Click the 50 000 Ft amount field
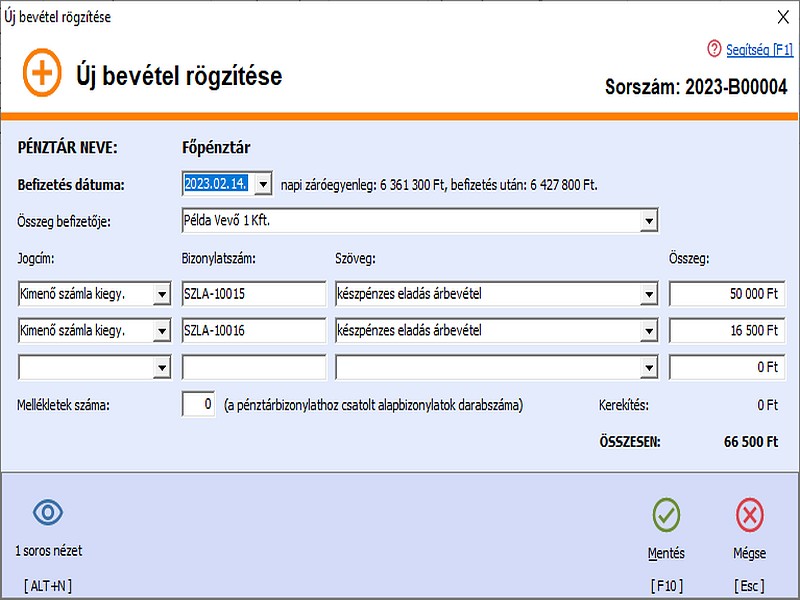Image resolution: width=800 pixels, height=600 pixels. click(726, 294)
